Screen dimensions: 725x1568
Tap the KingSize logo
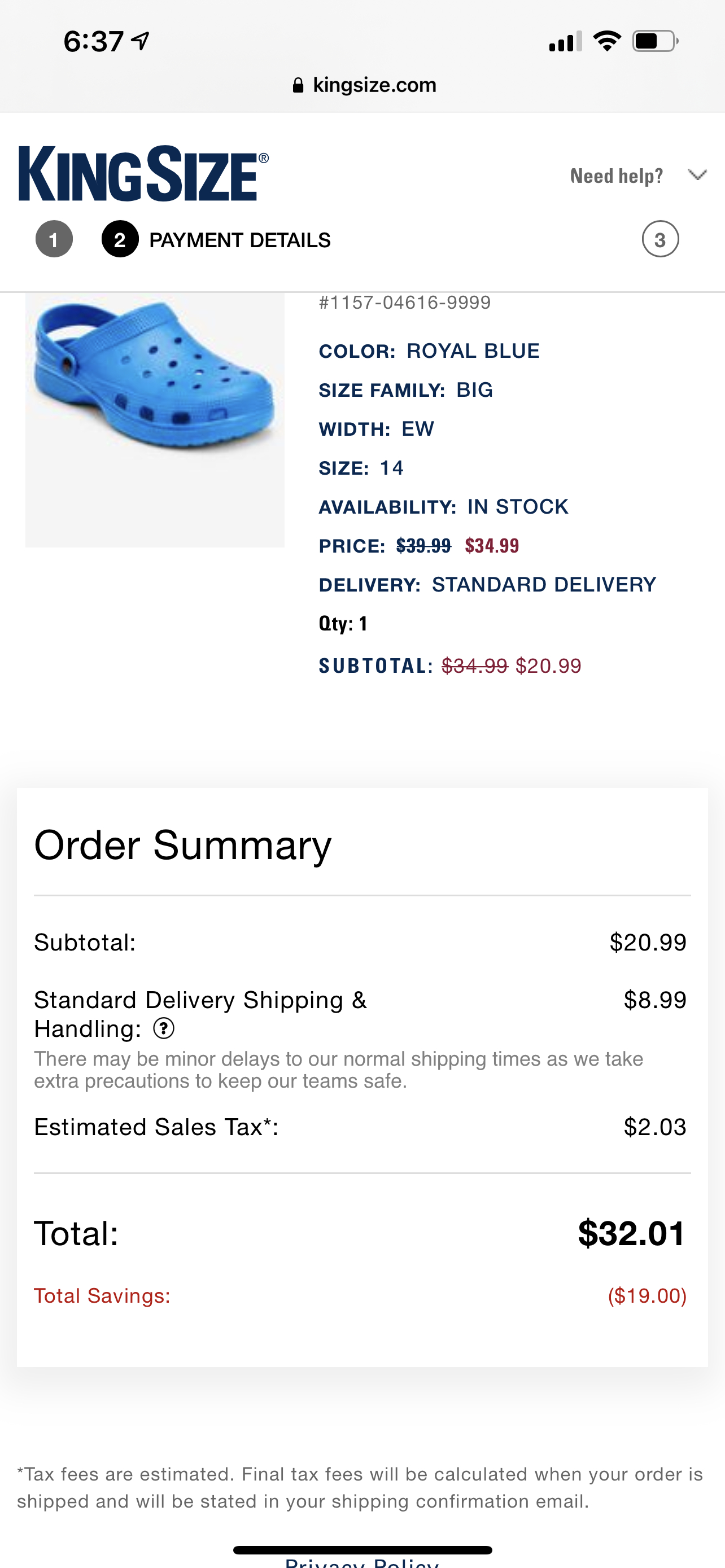point(143,173)
